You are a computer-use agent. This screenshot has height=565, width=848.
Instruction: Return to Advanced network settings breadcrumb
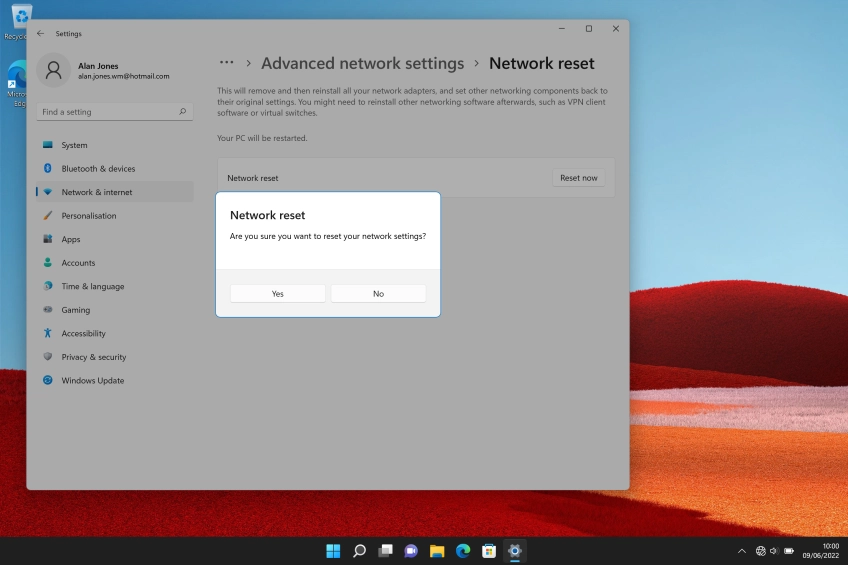point(362,63)
